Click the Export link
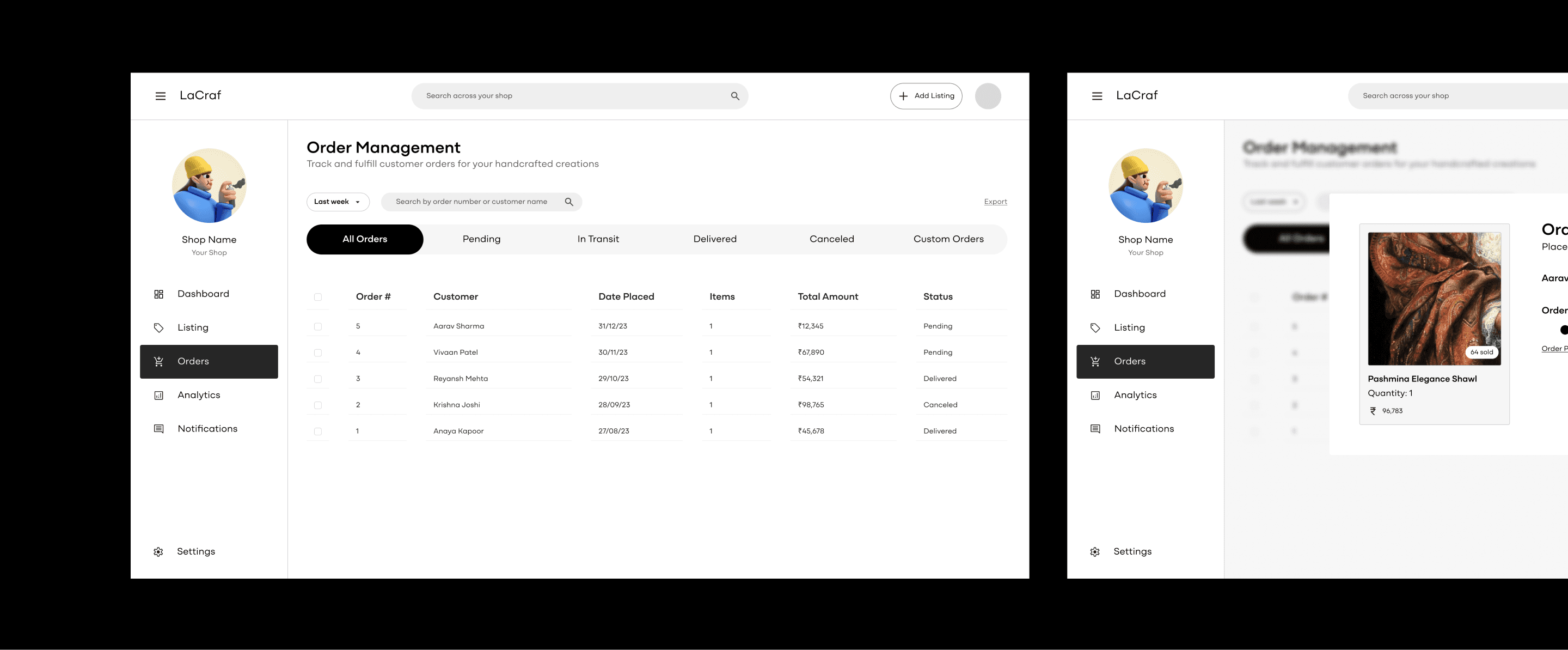1568x650 pixels. point(995,202)
